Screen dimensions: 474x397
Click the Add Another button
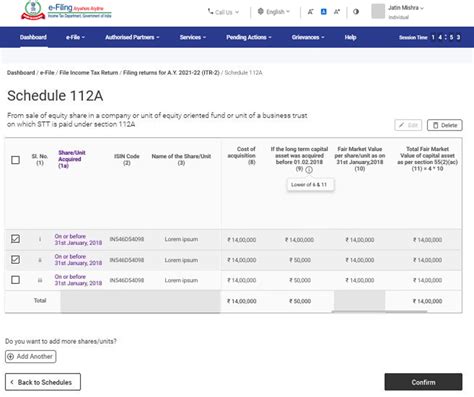[30, 356]
